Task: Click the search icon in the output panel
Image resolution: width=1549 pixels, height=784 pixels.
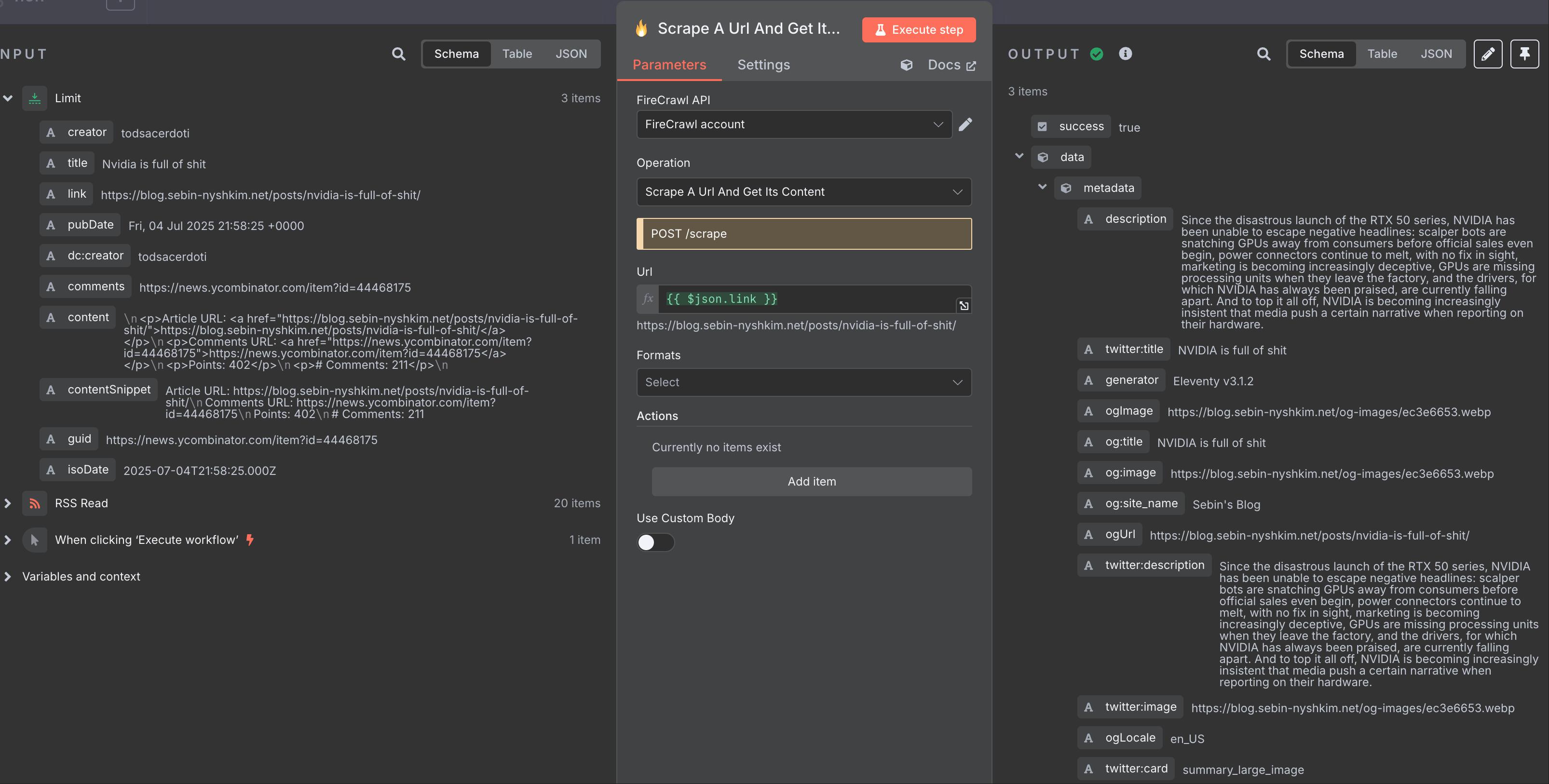Action: [x=1264, y=54]
